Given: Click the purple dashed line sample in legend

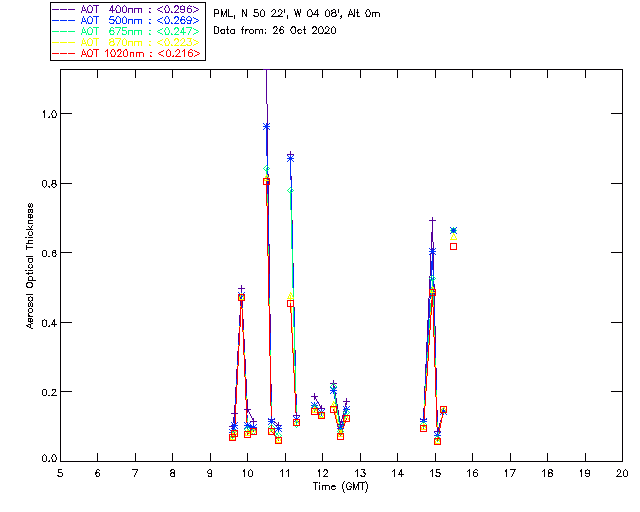Looking at the screenshot, I should (64, 9).
